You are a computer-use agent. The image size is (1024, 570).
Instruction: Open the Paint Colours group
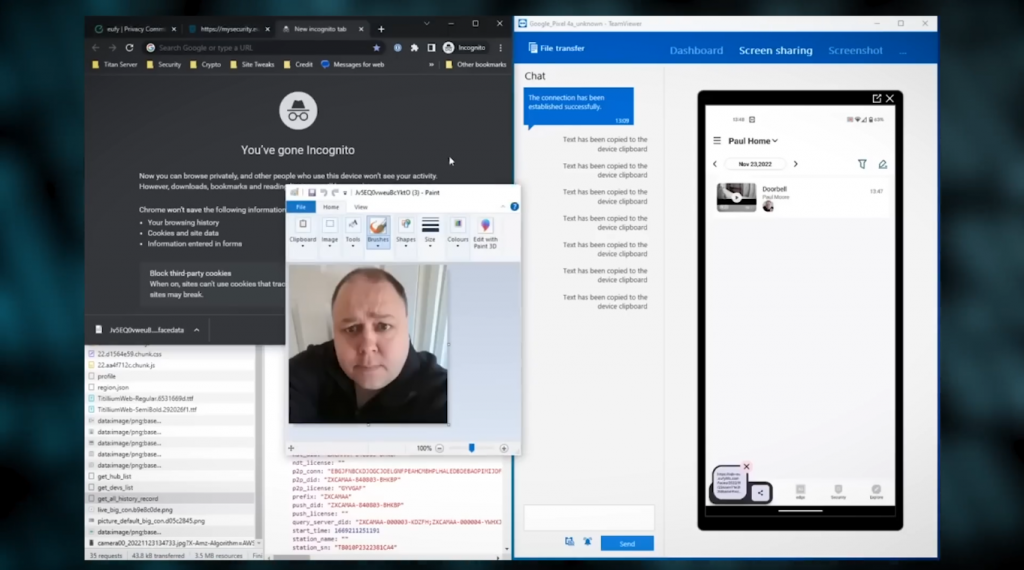458,232
